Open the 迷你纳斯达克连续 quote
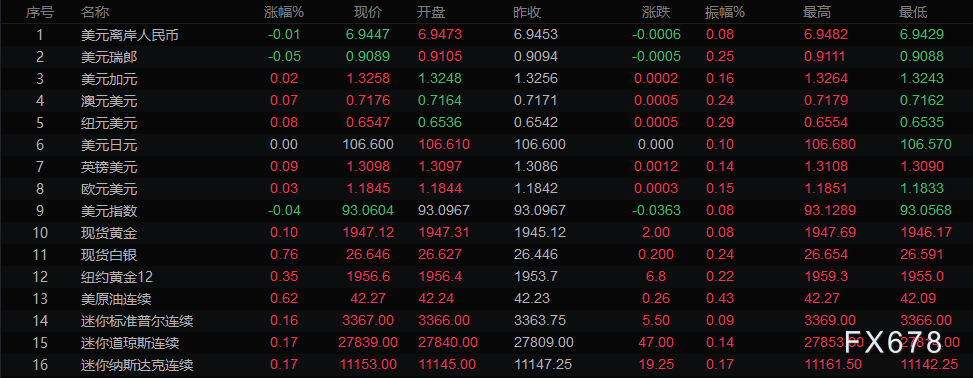Screen dimensions: 973x378 point(486,365)
